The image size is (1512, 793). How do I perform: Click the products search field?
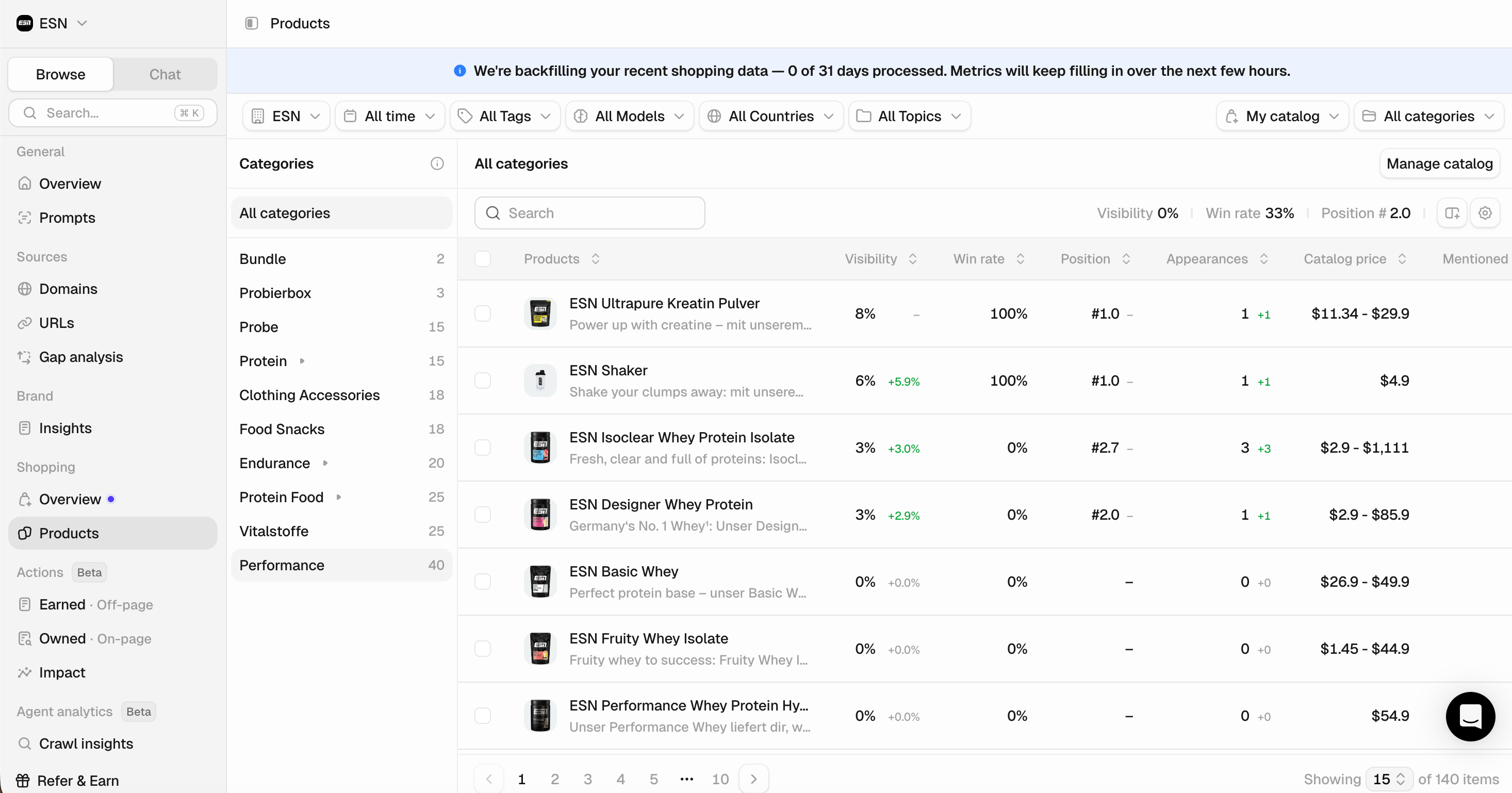tap(589, 213)
